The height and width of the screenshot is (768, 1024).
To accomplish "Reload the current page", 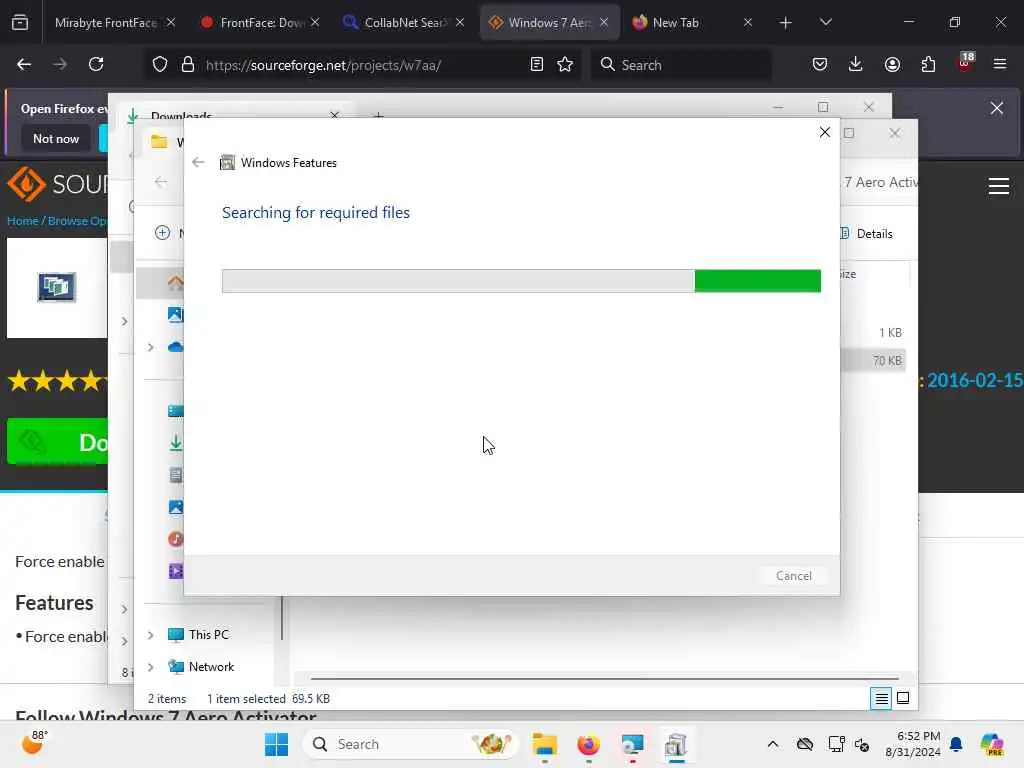I will (x=96, y=64).
